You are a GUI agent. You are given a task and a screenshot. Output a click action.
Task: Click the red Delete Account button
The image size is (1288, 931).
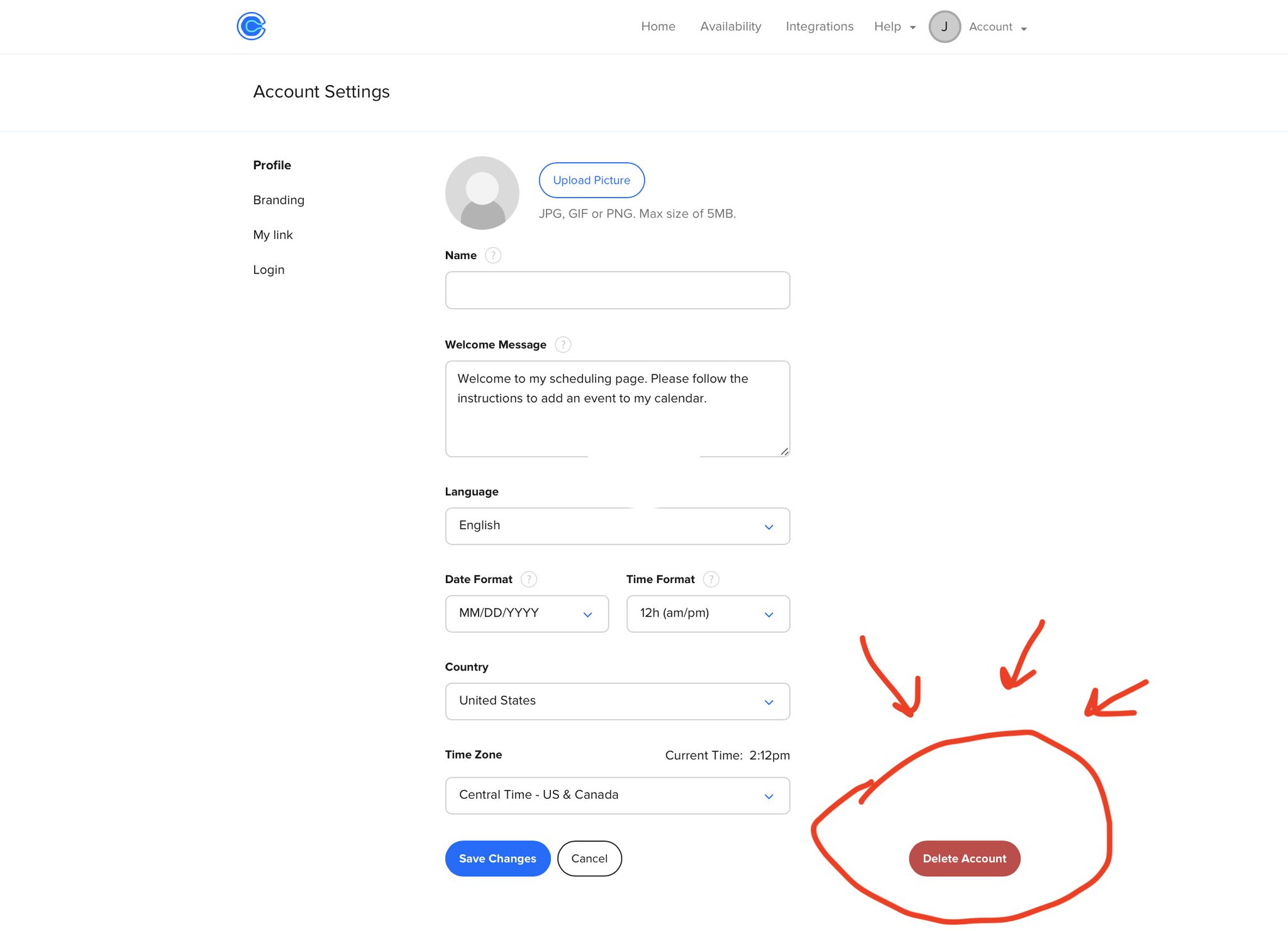click(x=963, y=859)
